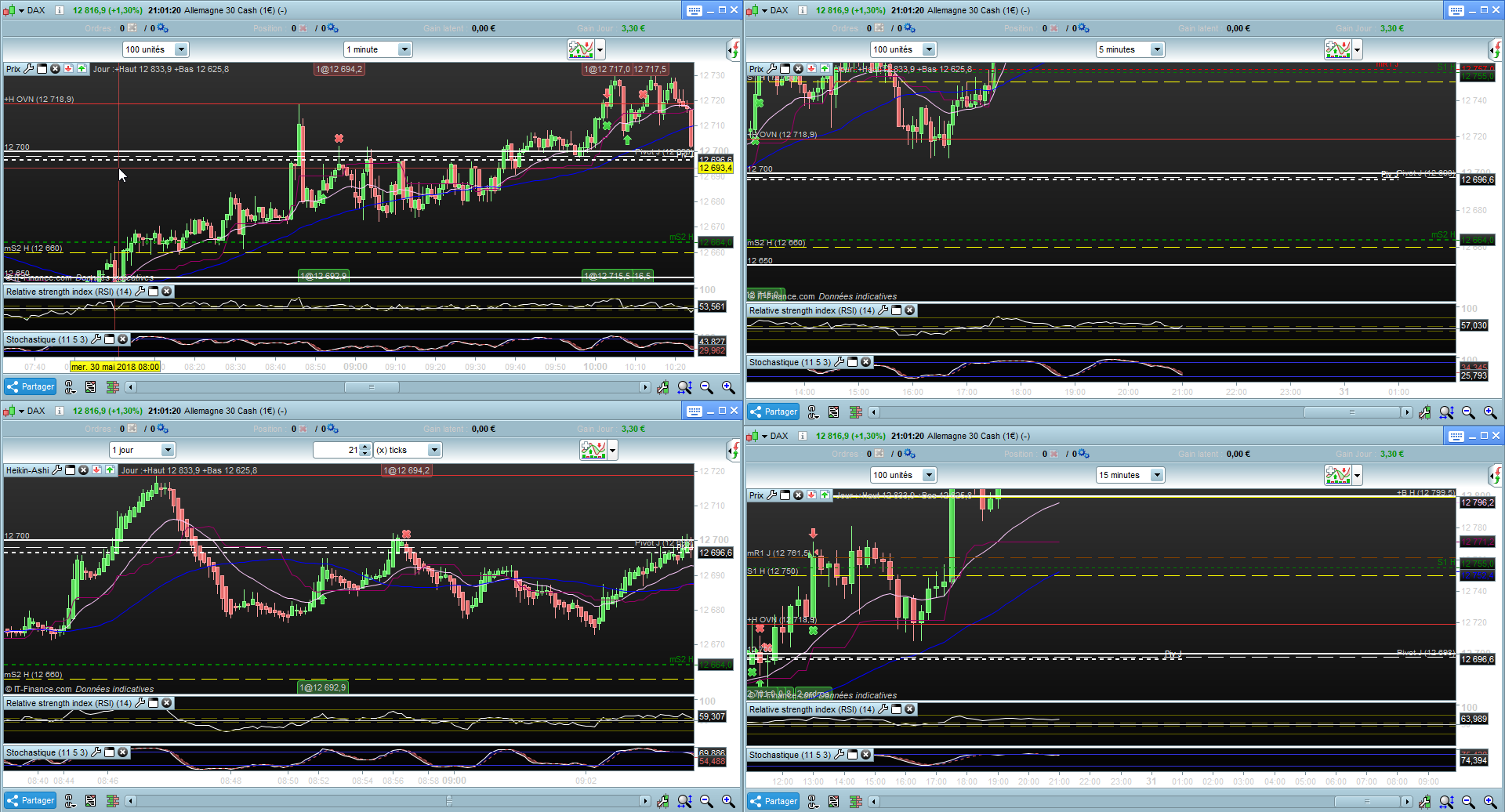Open the DAX chart style menu top-left
This screenshot has height=812, width=1505.
click(x=13, y=10)
